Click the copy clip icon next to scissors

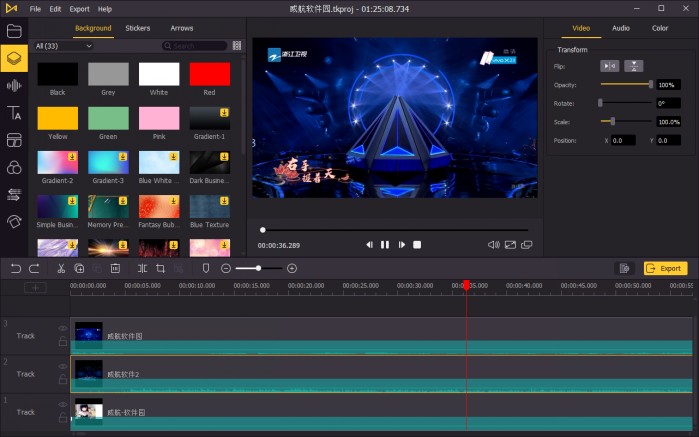coord(79,268)
